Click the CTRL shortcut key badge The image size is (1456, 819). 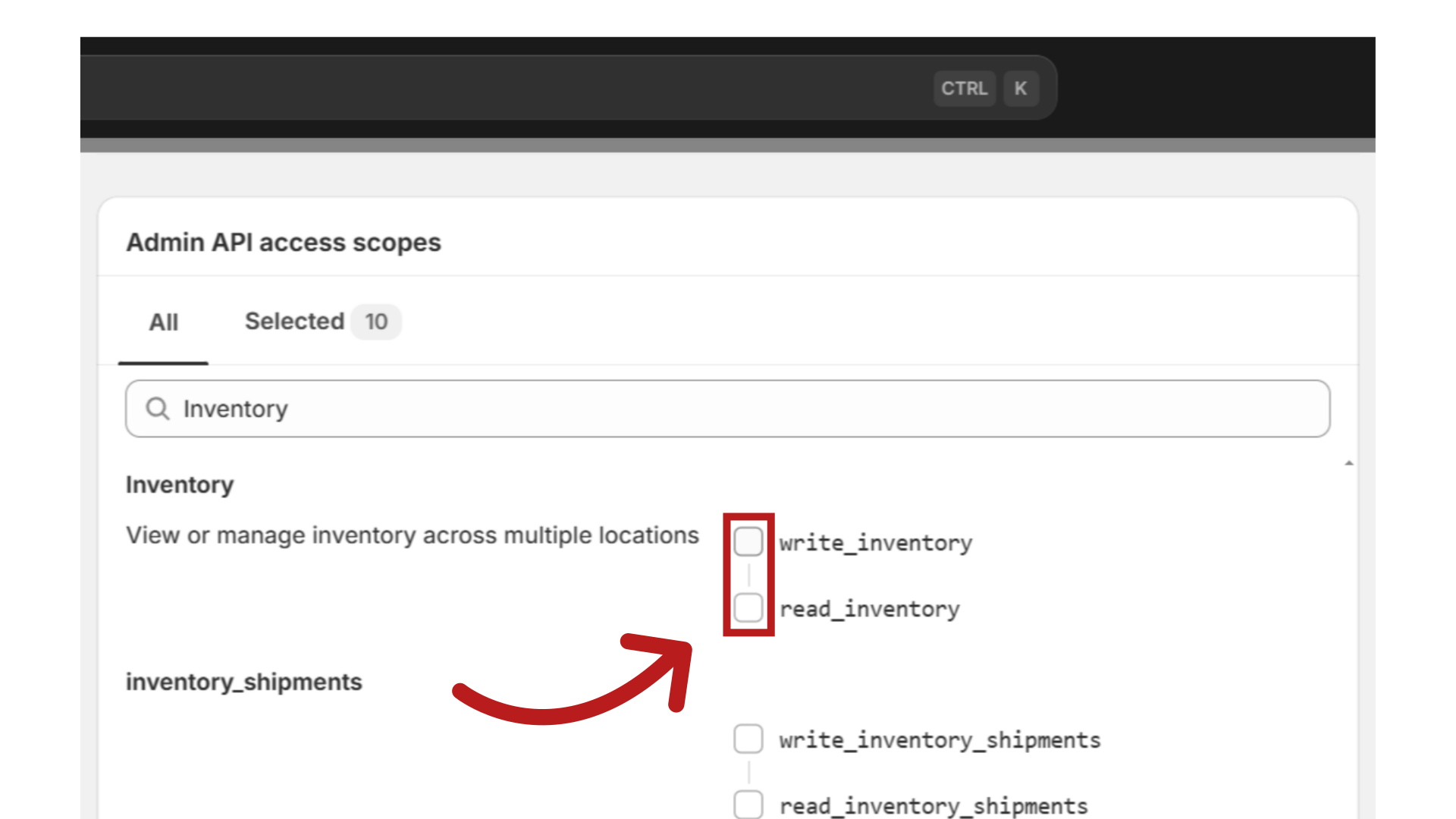coord(964,89)
